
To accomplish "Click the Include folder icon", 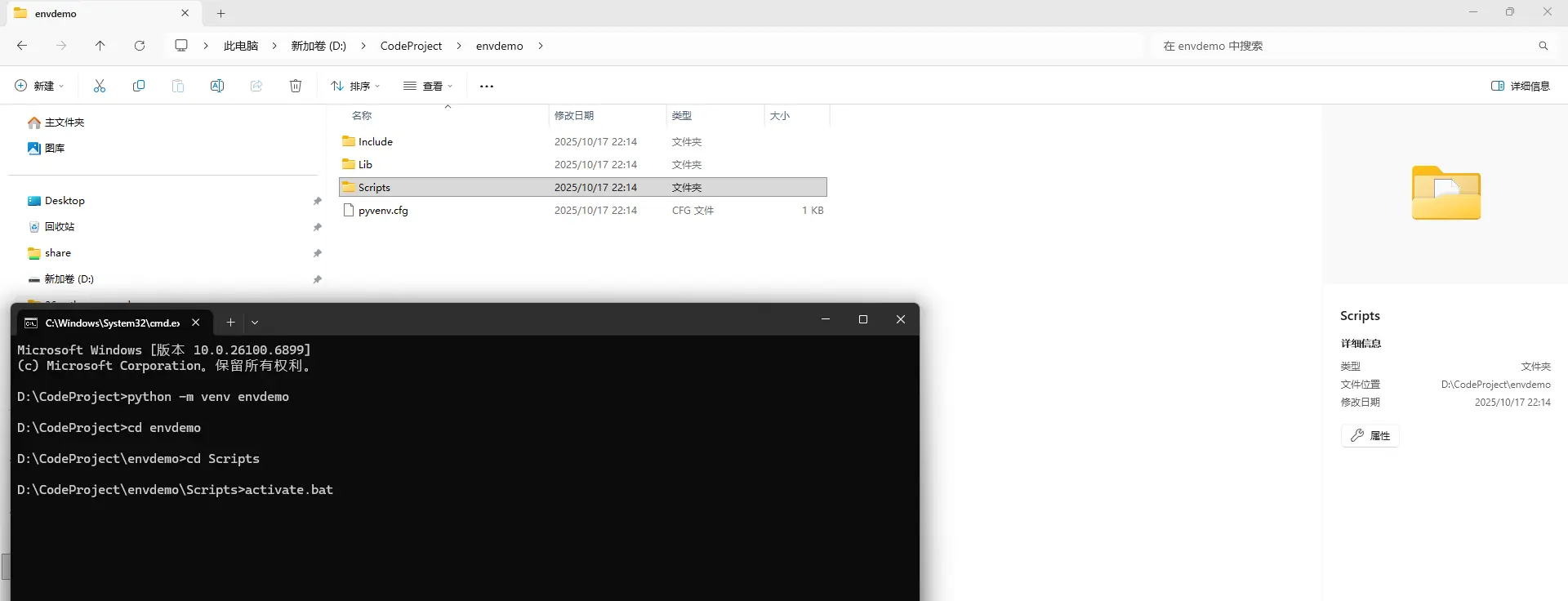I will tap(349, 141).
